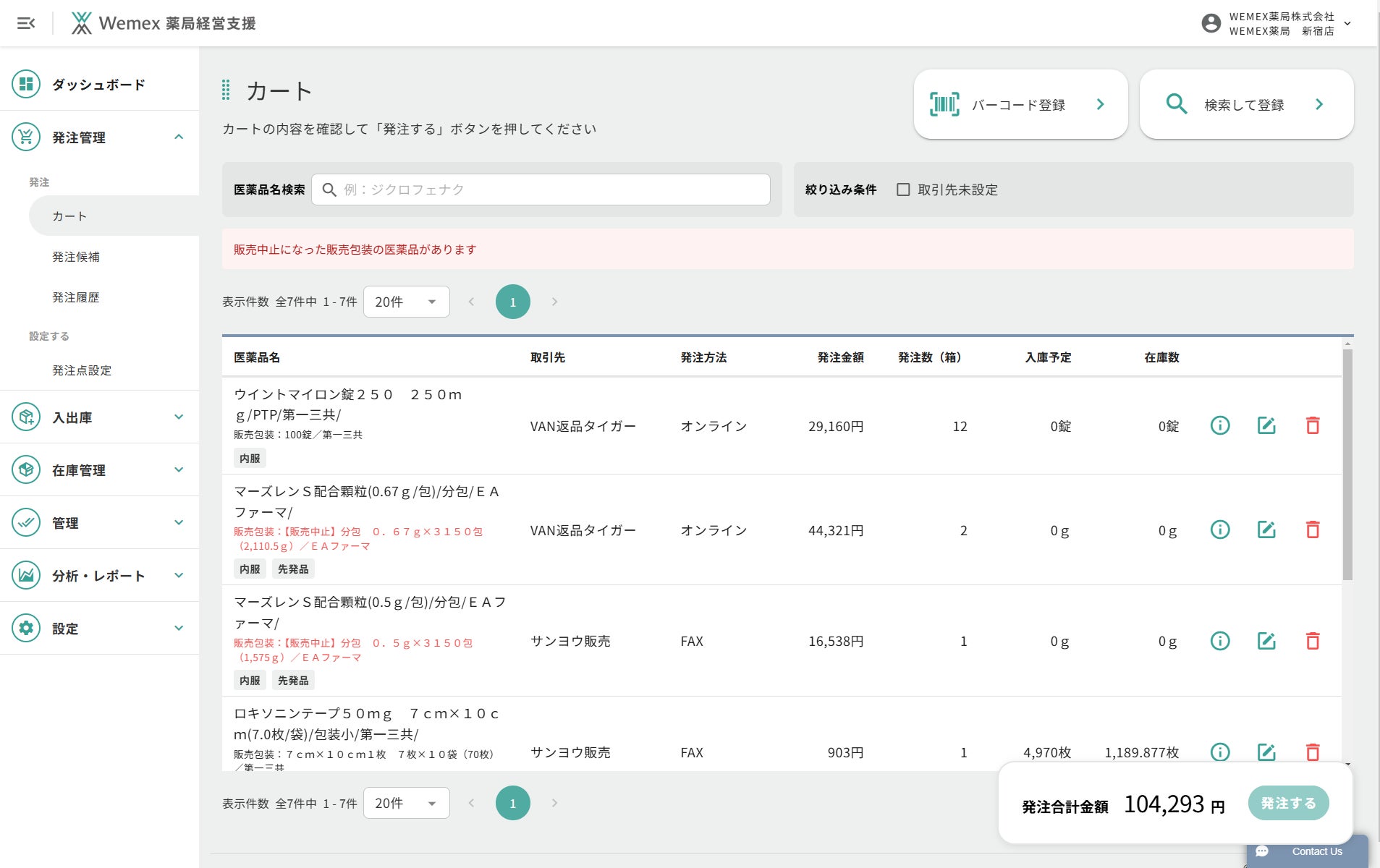Click previous-page arrow in bottom pagination

pyautogui.click(x=471, y=803)
